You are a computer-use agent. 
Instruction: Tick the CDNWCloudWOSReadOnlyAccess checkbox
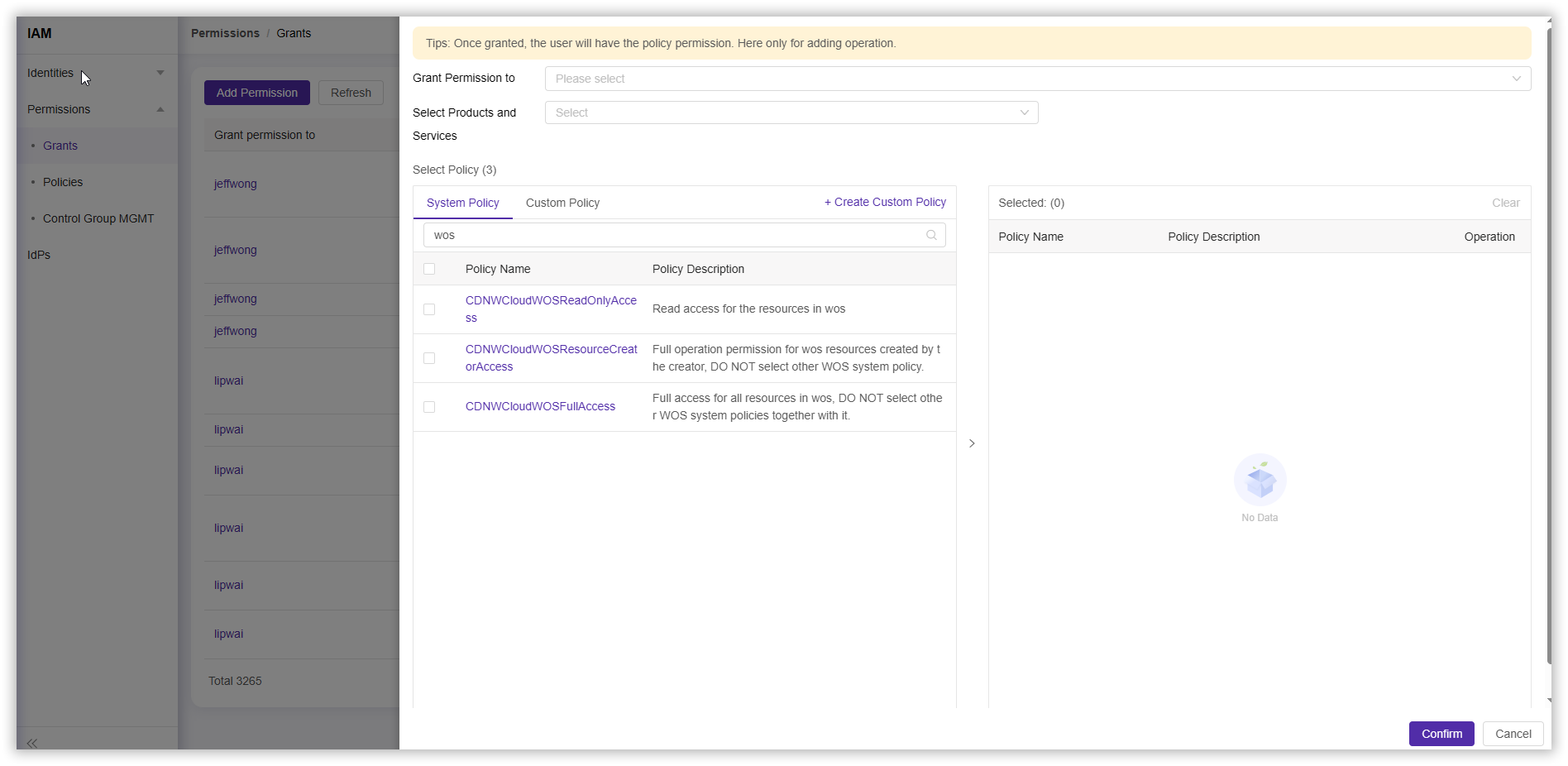pyautogui.click(x=429, y=309)
